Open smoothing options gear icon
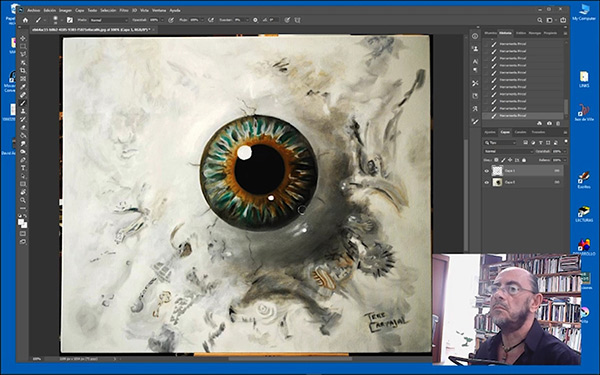The width and height of the screenshot is (600, 375). tap(255, 20)
